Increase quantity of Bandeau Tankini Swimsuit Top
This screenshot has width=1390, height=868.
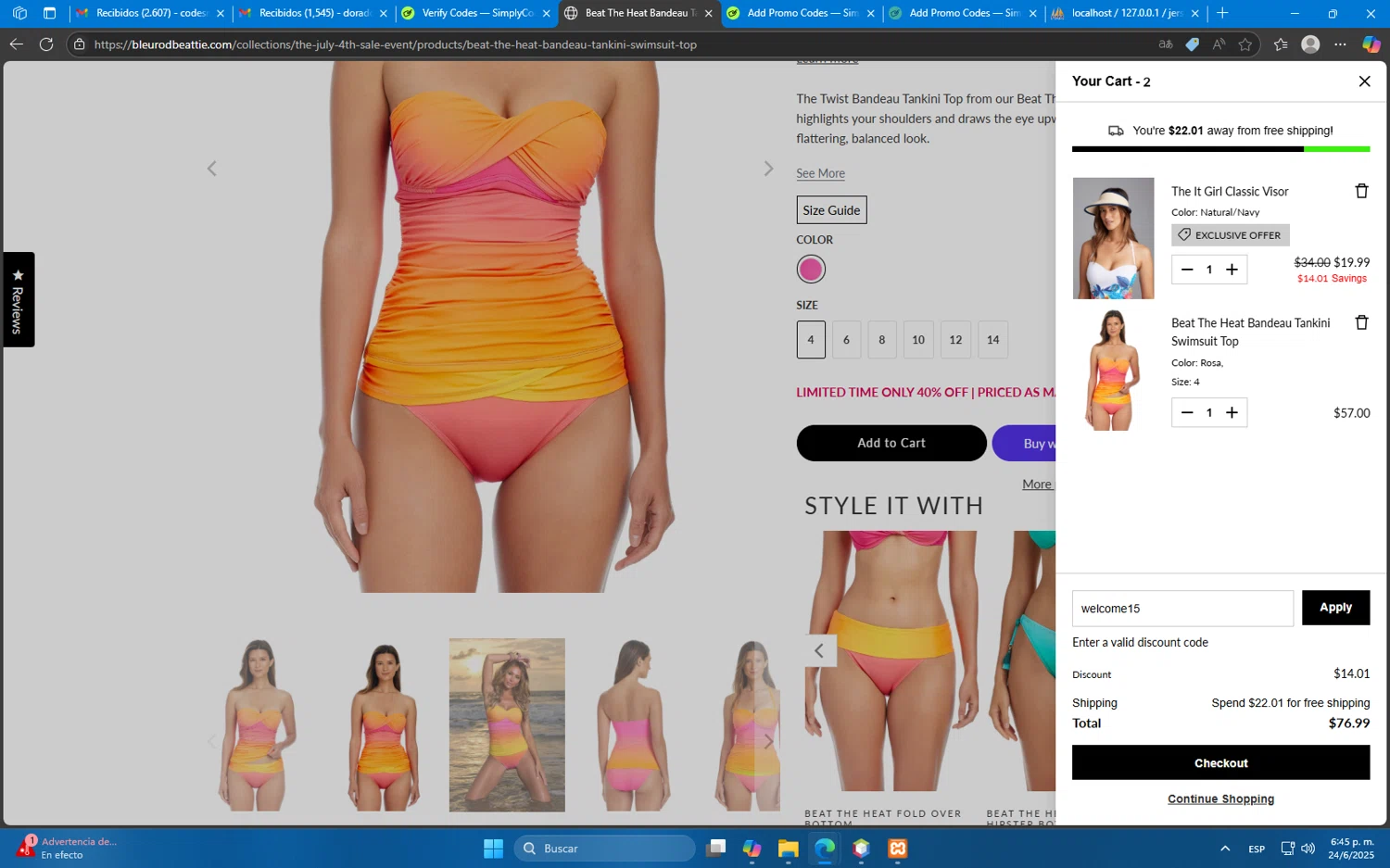click(1232, 412)
